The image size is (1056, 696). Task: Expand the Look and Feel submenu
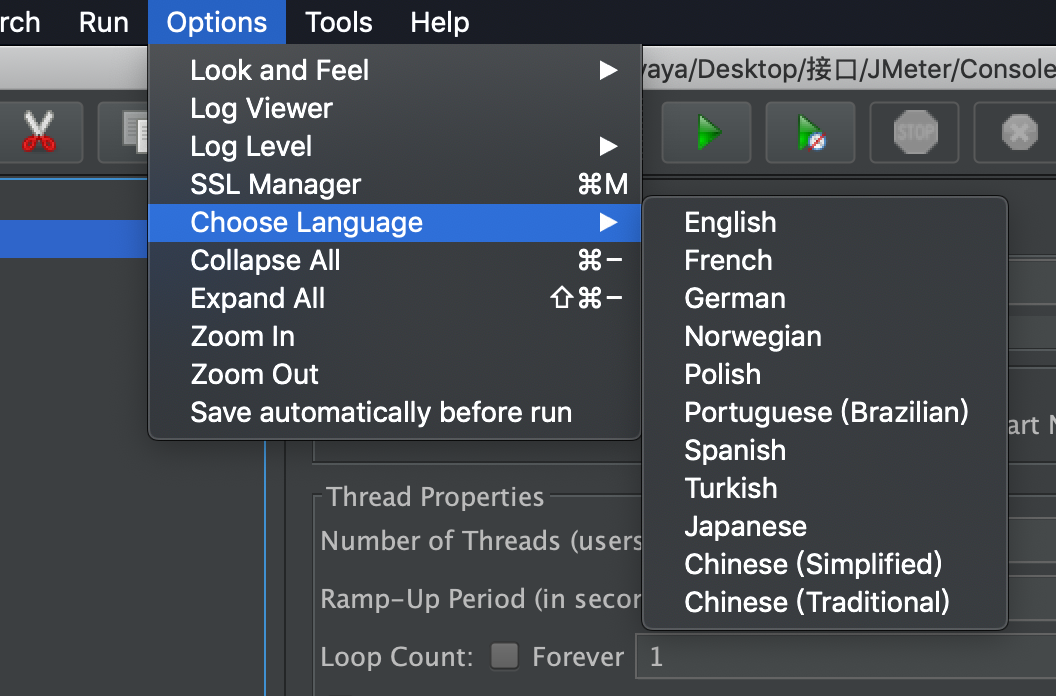(394, 70)
